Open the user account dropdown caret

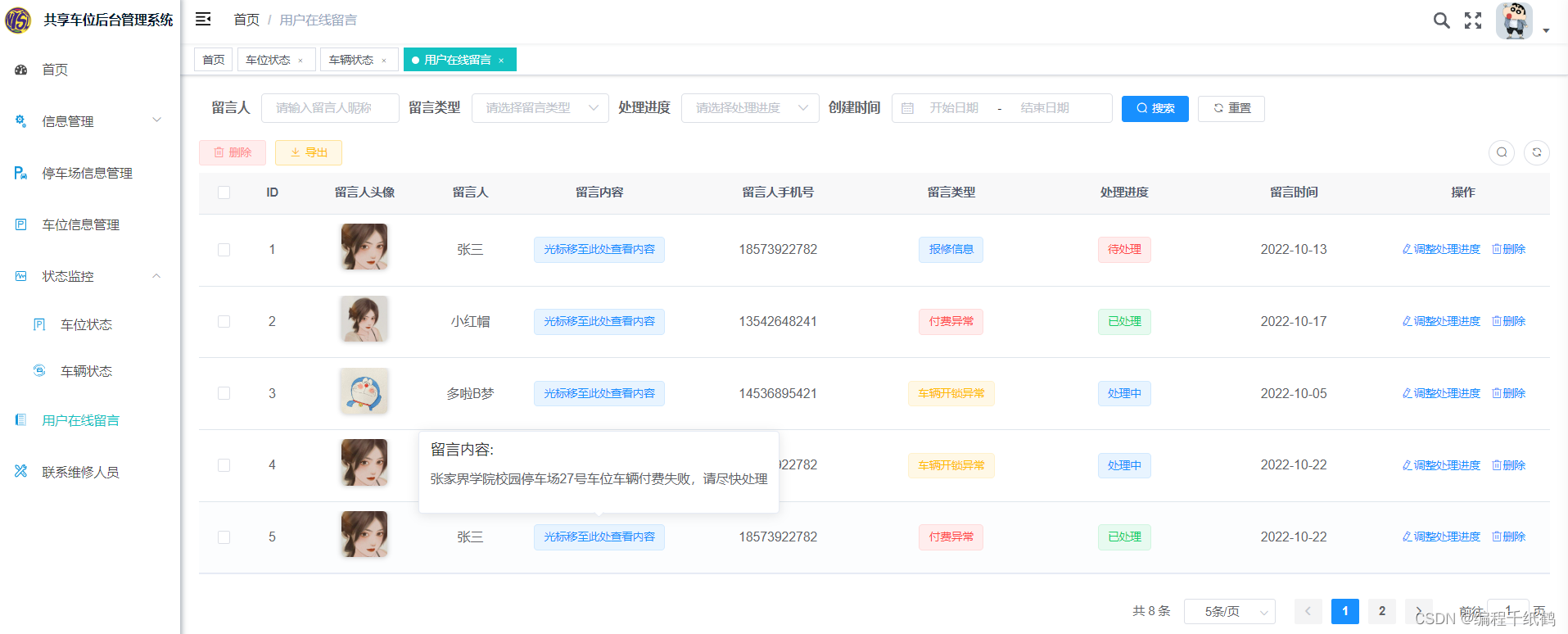pos(1546,30)
